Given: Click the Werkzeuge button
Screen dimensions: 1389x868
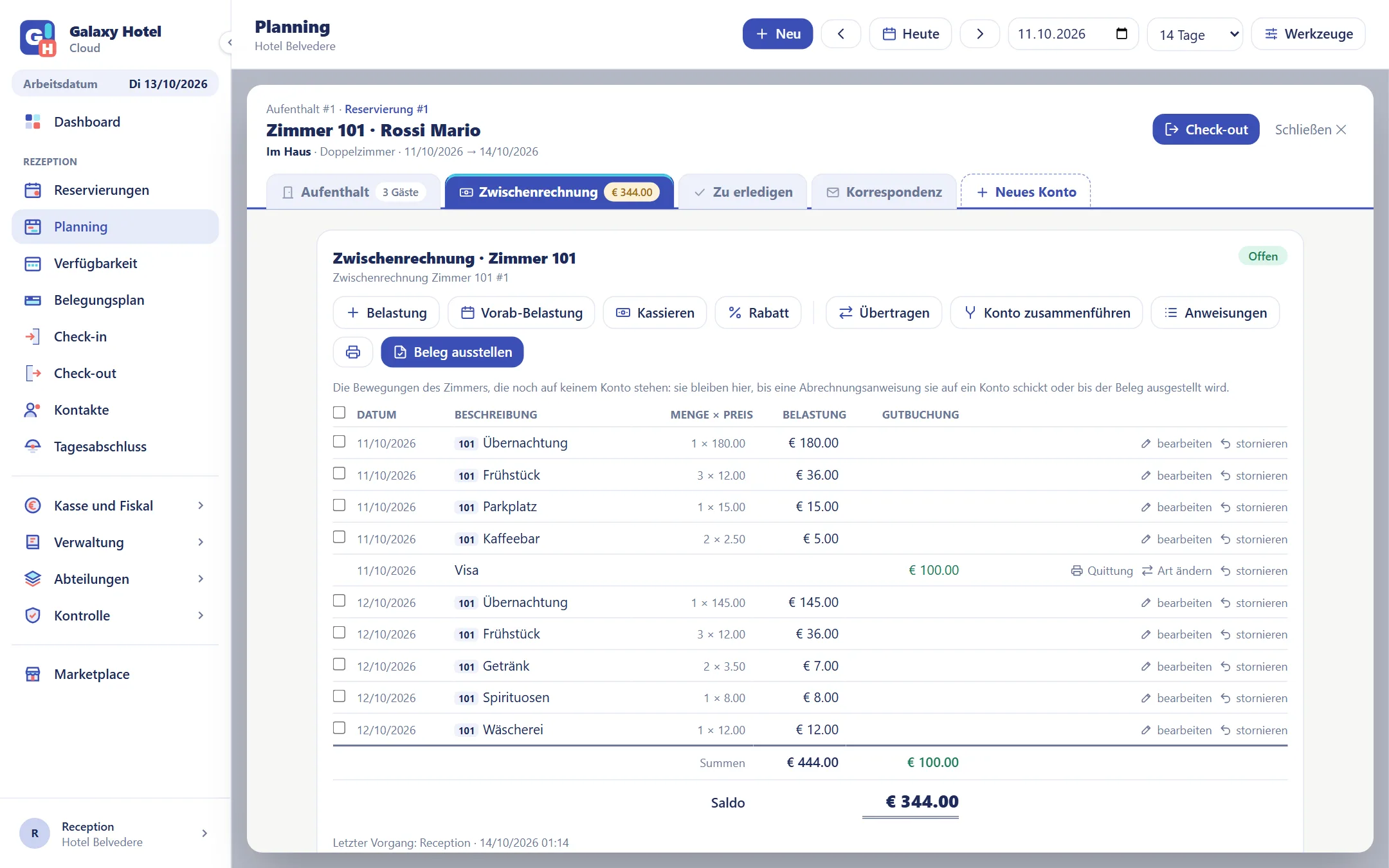Looking at the screenshot, I should click(x=1308, y=34).
